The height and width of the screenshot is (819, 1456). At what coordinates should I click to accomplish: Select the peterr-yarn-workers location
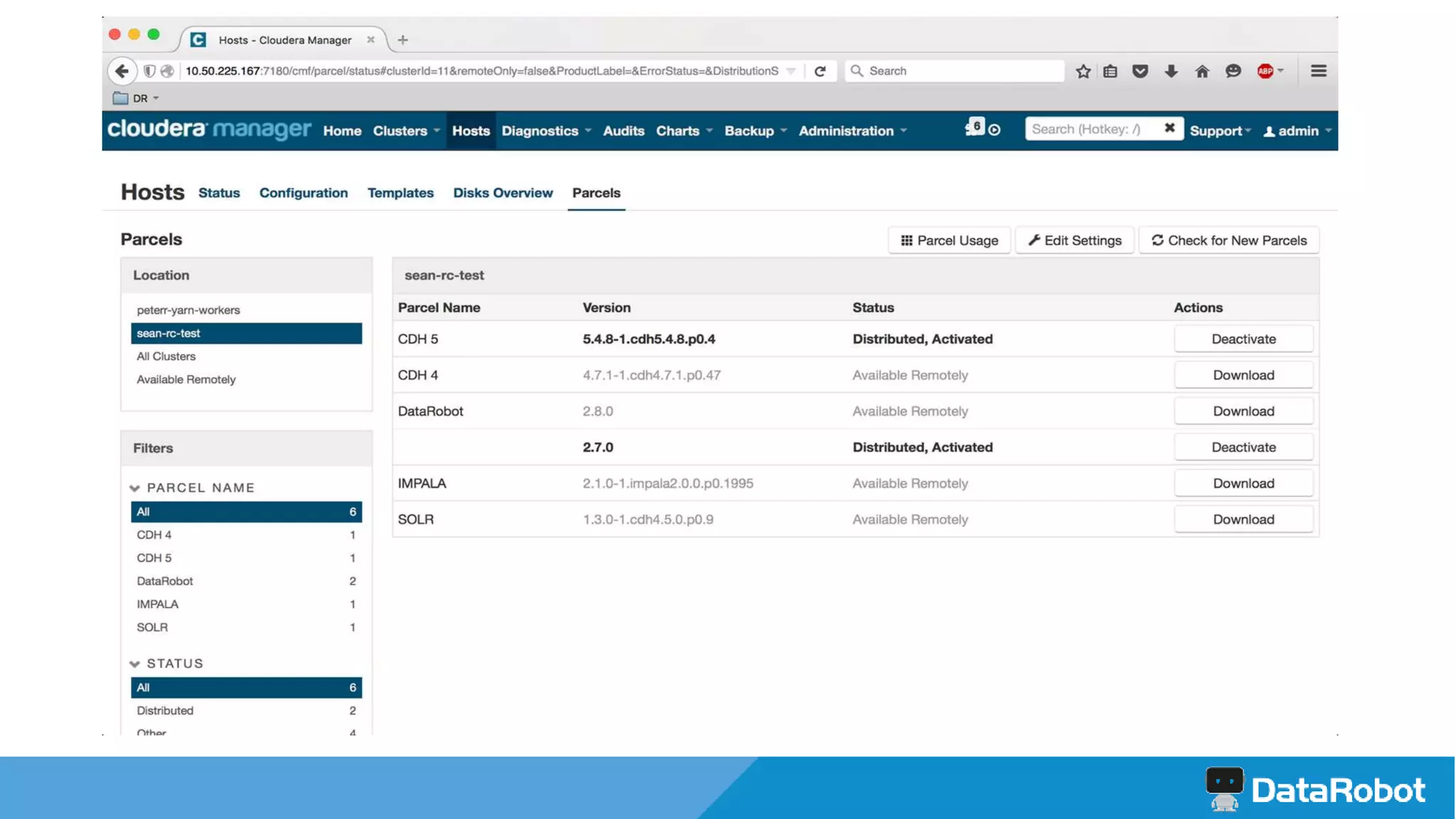pyautogui.click(x=188, y=310)
